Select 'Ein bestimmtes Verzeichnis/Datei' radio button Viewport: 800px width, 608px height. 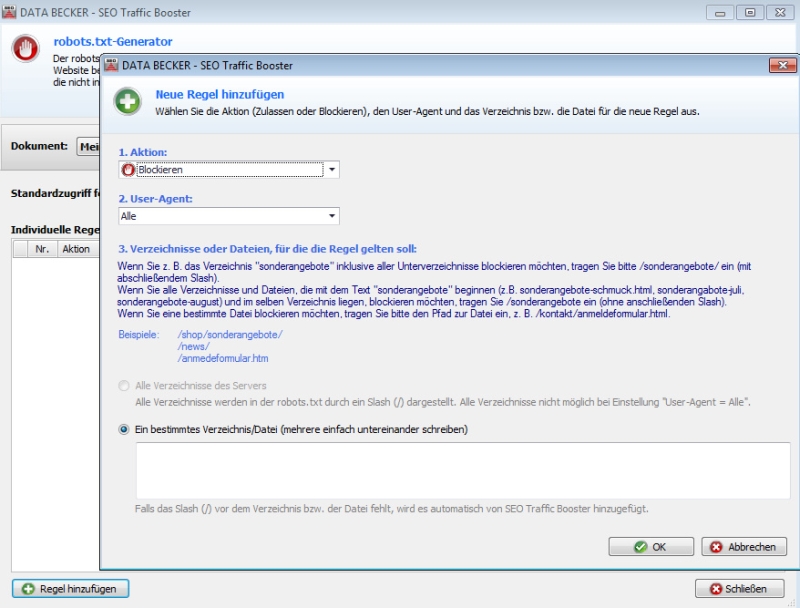pyautogui.click(x=123, y=429)
